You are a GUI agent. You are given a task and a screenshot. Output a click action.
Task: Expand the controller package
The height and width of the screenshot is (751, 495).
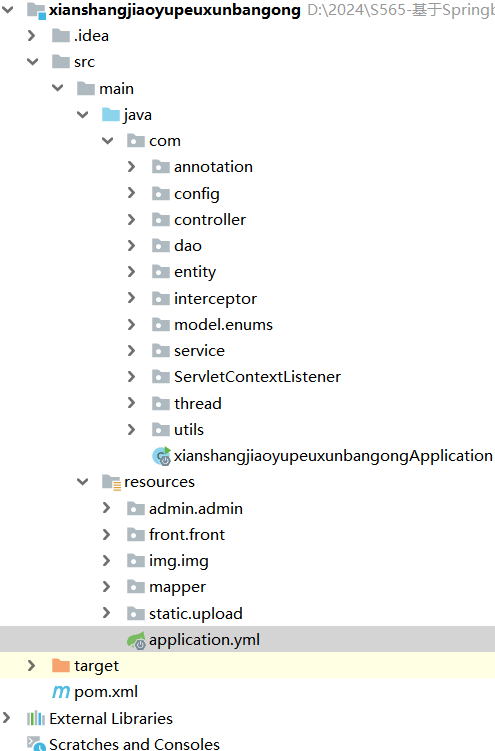[131, 219]
